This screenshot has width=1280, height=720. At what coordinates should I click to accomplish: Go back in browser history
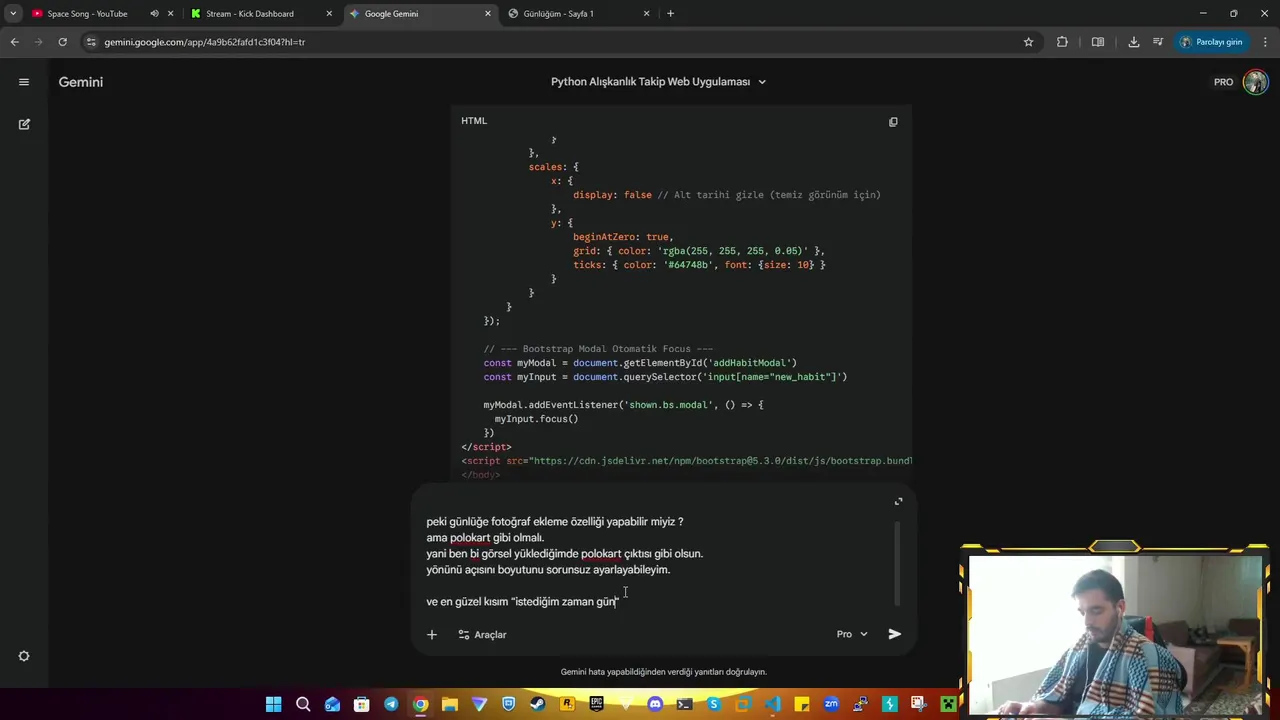click(14, 42)
